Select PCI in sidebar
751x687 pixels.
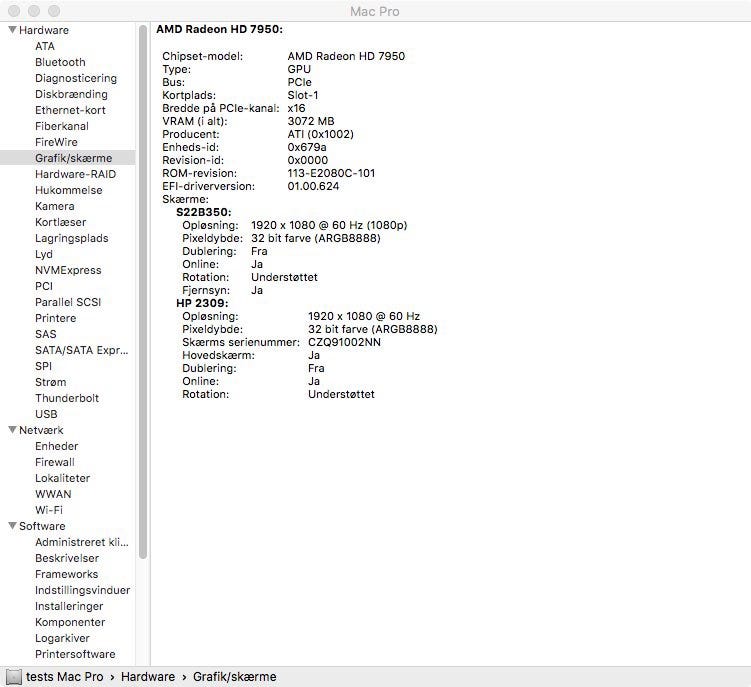[x=44, y=286]
